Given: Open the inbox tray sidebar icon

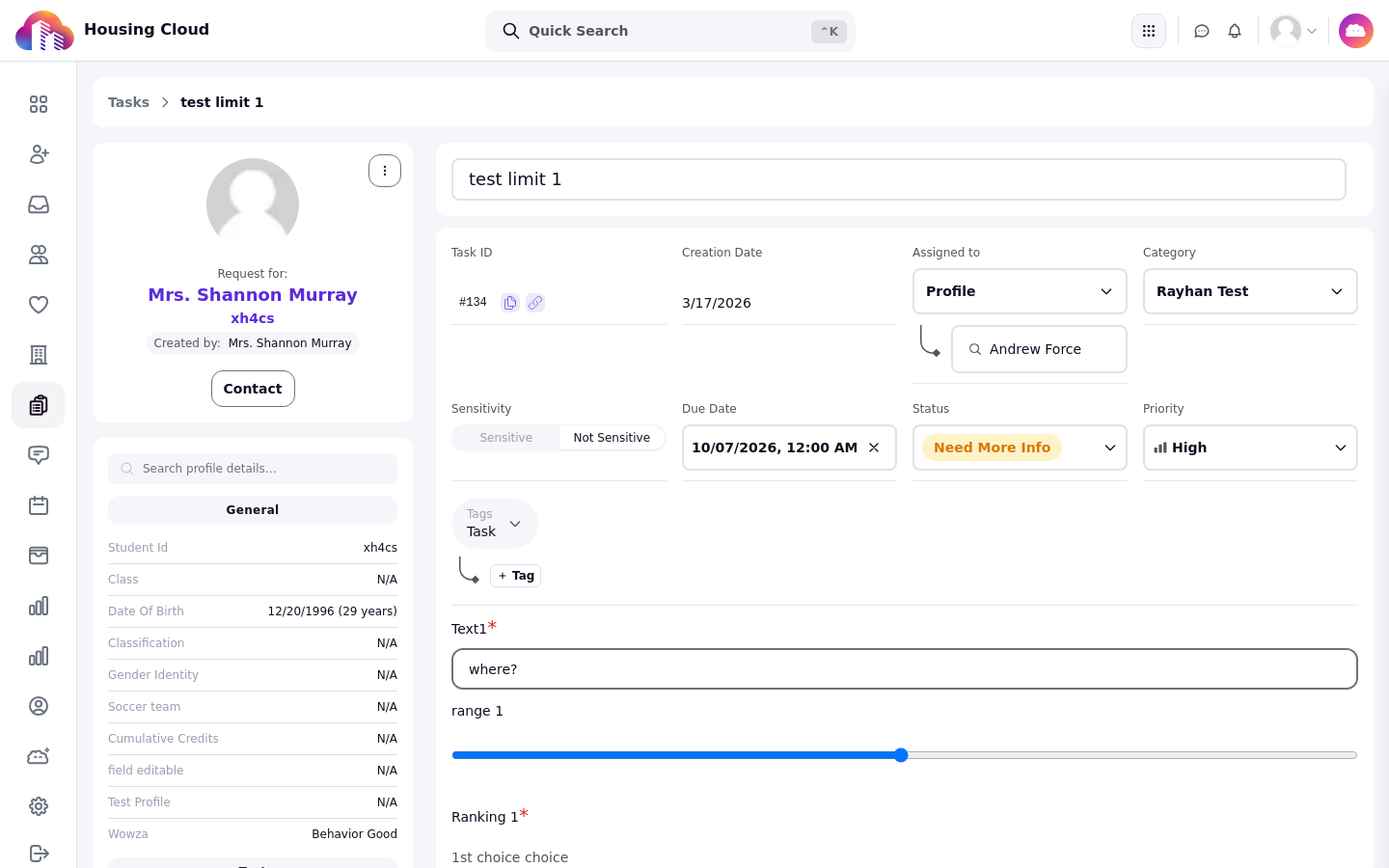Looking at the screenshot, I should 39,204.
